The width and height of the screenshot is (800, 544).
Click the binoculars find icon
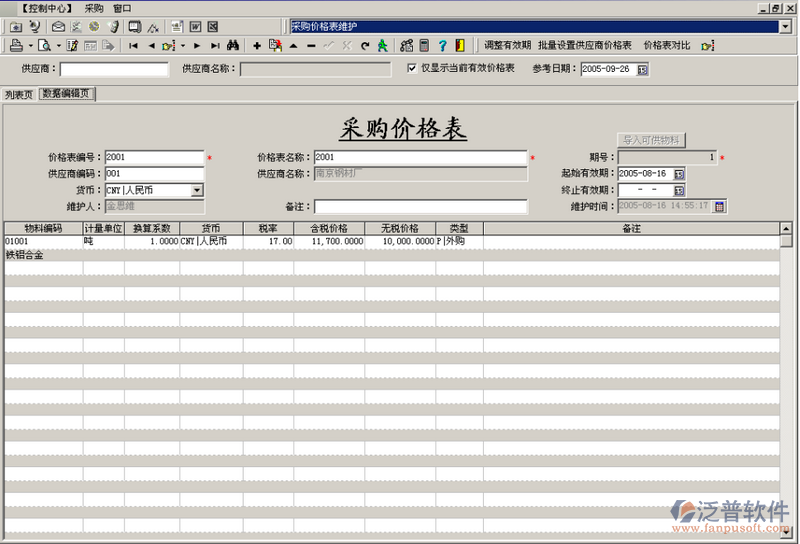click(x=232, y=46)
